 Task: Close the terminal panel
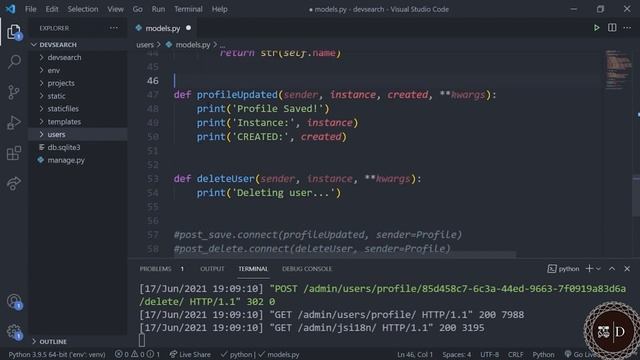point(627,268)
